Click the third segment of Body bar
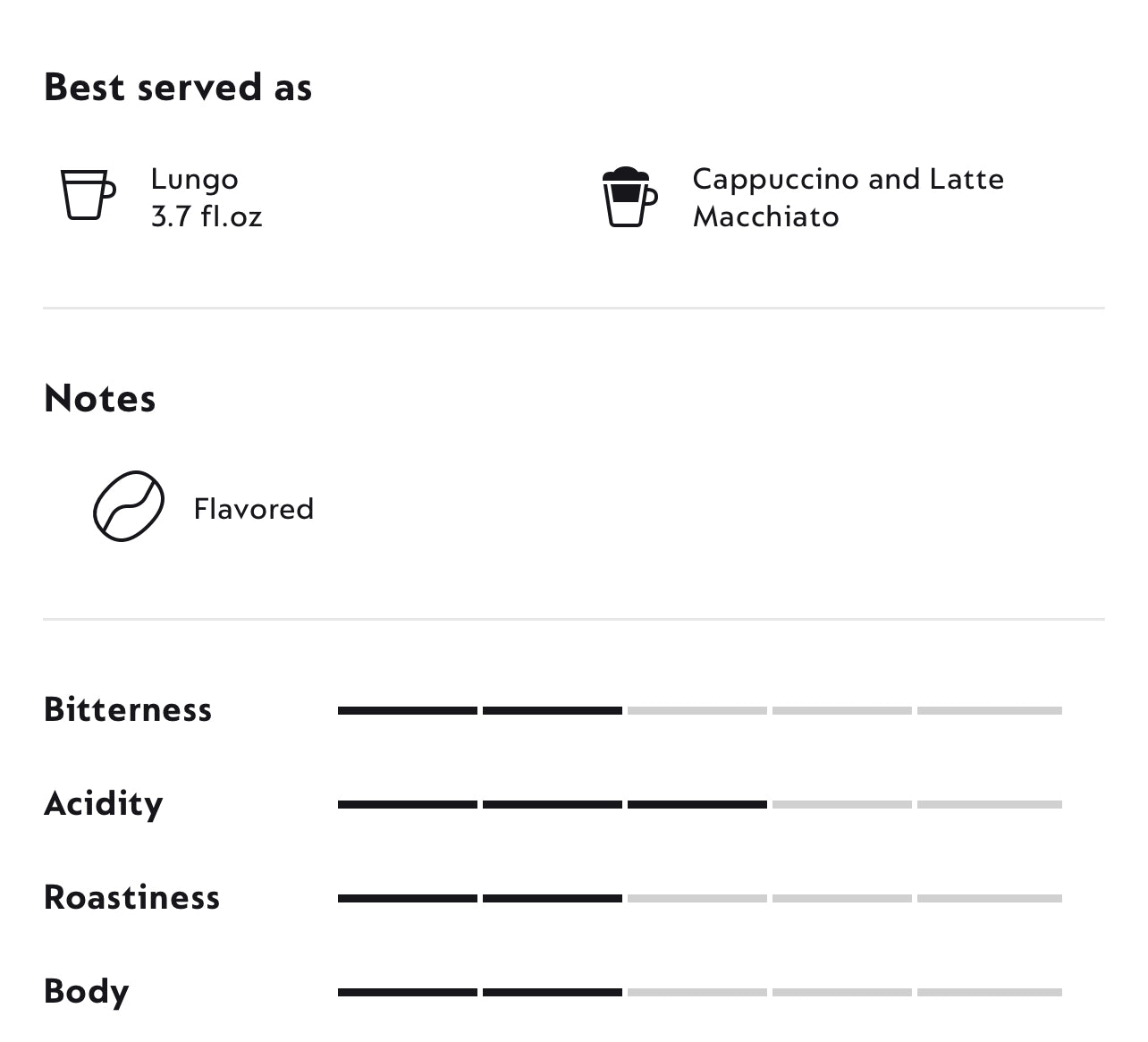This screenshot has width=1148, height=1042. click(x=697, y=992)
